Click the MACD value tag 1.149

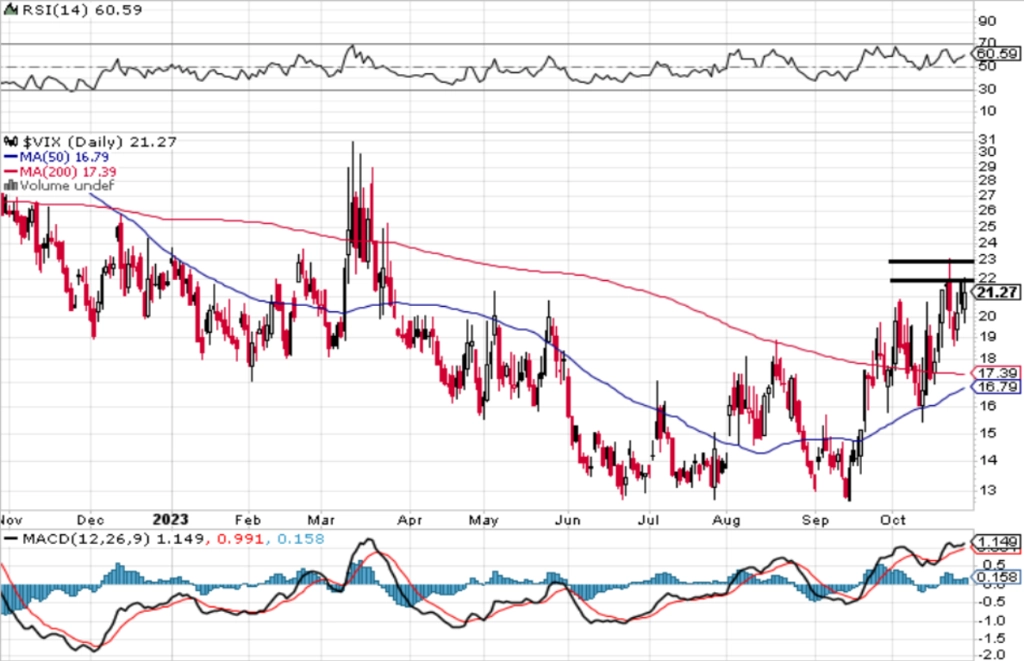(x=996, y=542)
